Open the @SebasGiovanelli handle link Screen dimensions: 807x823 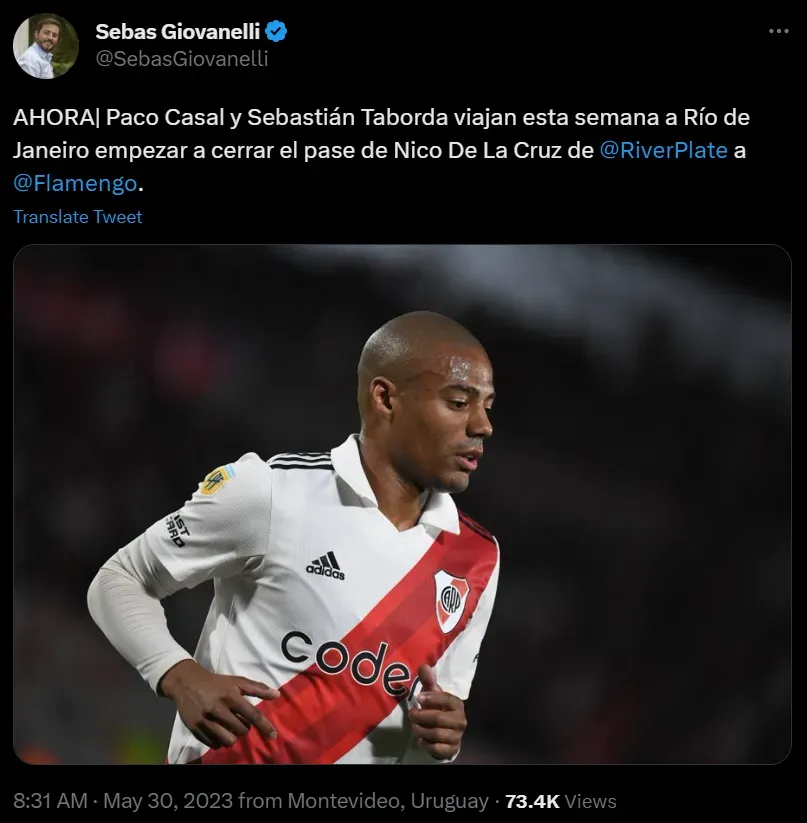pos(182,59)
